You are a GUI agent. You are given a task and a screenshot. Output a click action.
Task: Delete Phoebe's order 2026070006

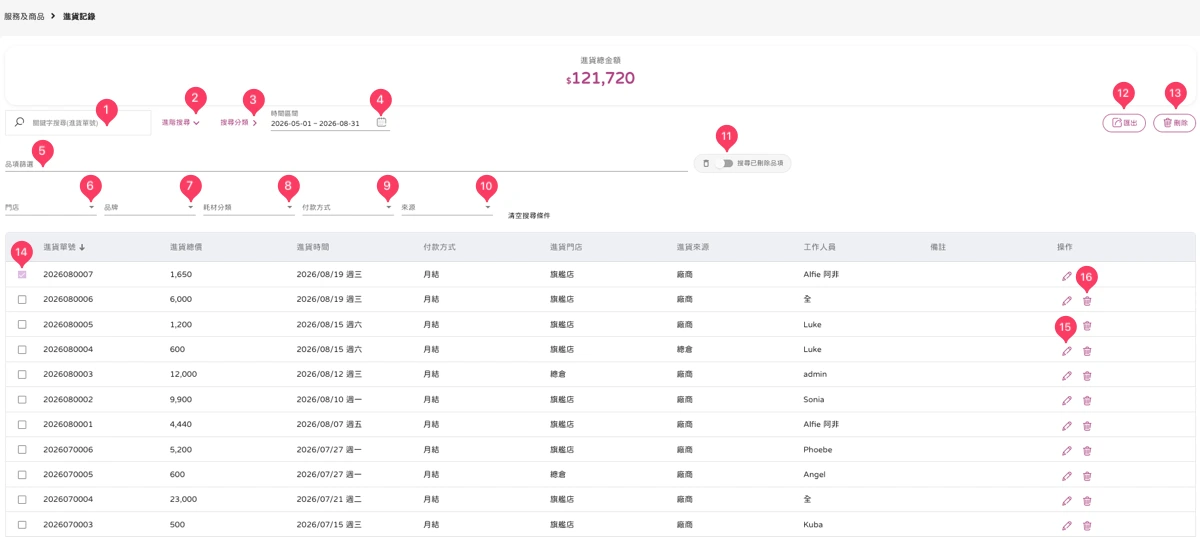click(1087, 450)
